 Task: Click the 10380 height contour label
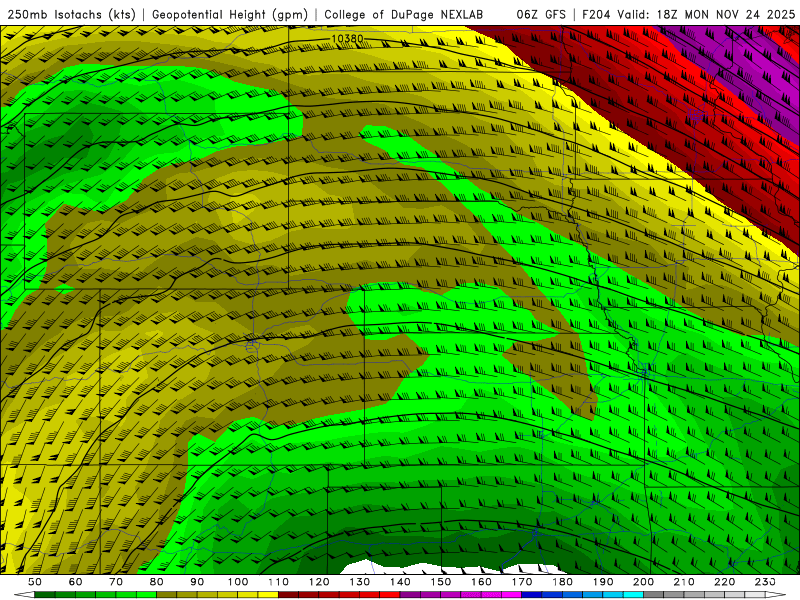pyautogui.click(x=347, y=39)
